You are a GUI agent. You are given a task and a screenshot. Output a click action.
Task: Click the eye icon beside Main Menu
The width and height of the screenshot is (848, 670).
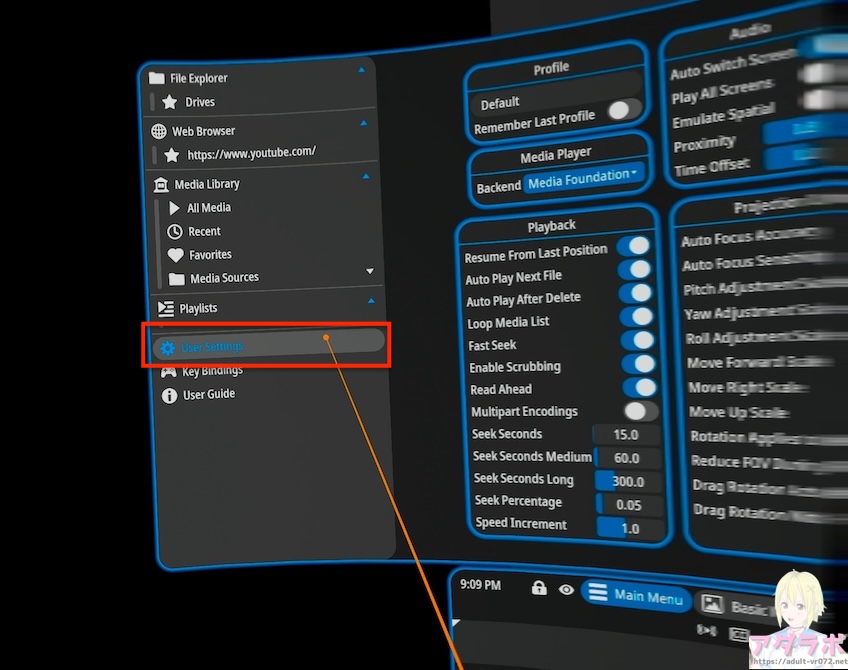click(x=566, y=590)
